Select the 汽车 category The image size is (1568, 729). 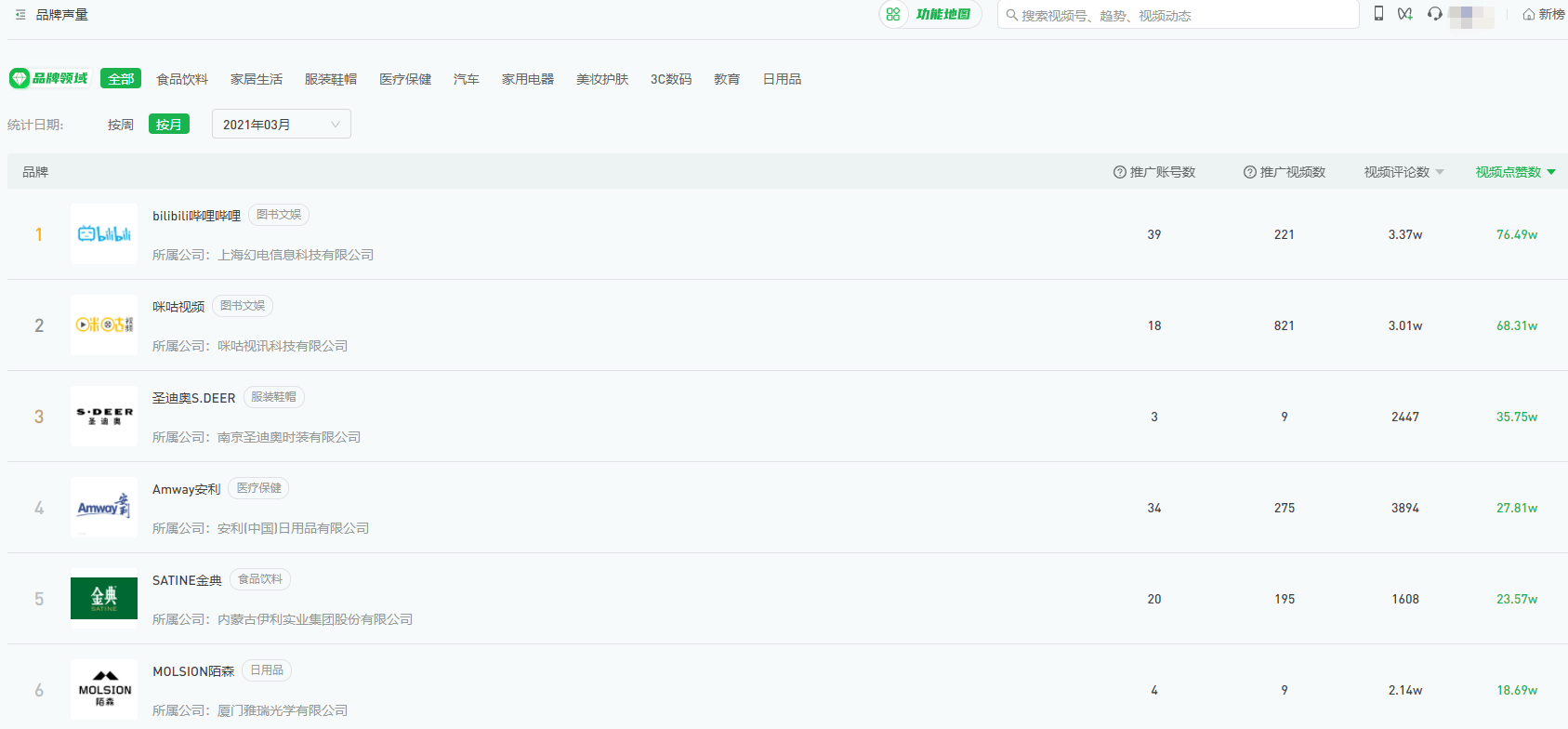pos(467,79)
